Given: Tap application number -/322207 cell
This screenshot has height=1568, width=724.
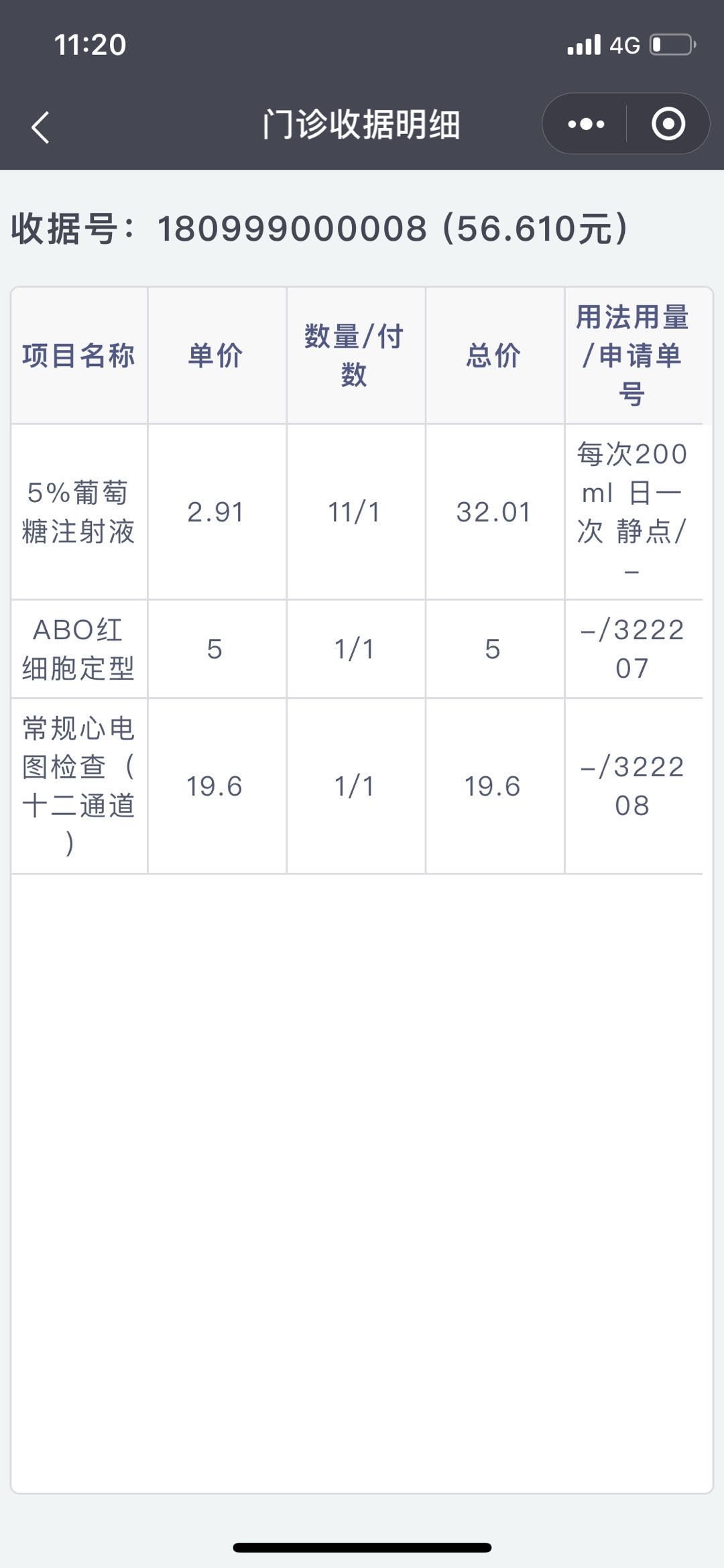Looking at the screenshot, I should click(x=632, y=649).
